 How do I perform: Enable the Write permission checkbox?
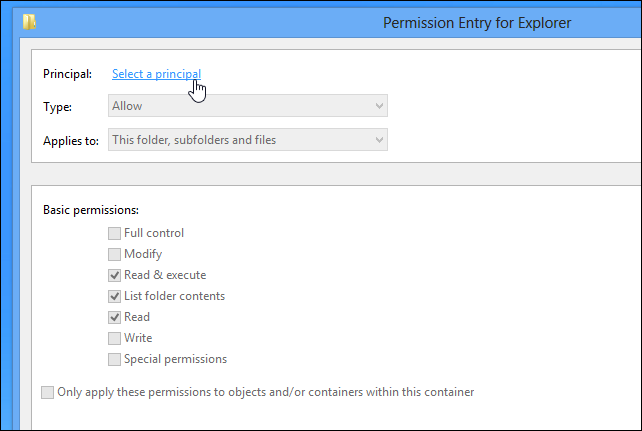(115, 338)
